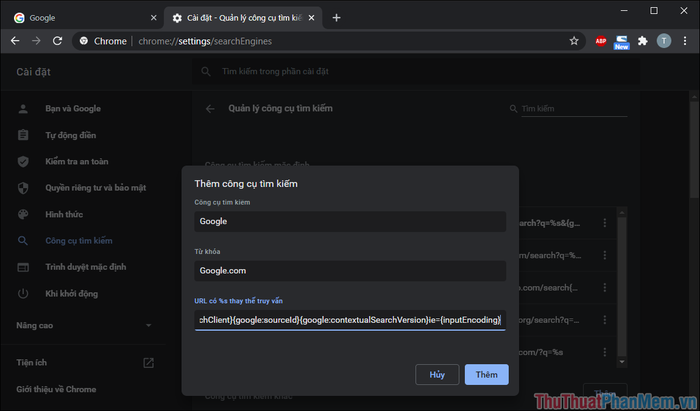Edit the Công cụ tìm kiếm name field
Image resolution: width=700 pixels, height=411 pixels.
[x=350, y=221]
